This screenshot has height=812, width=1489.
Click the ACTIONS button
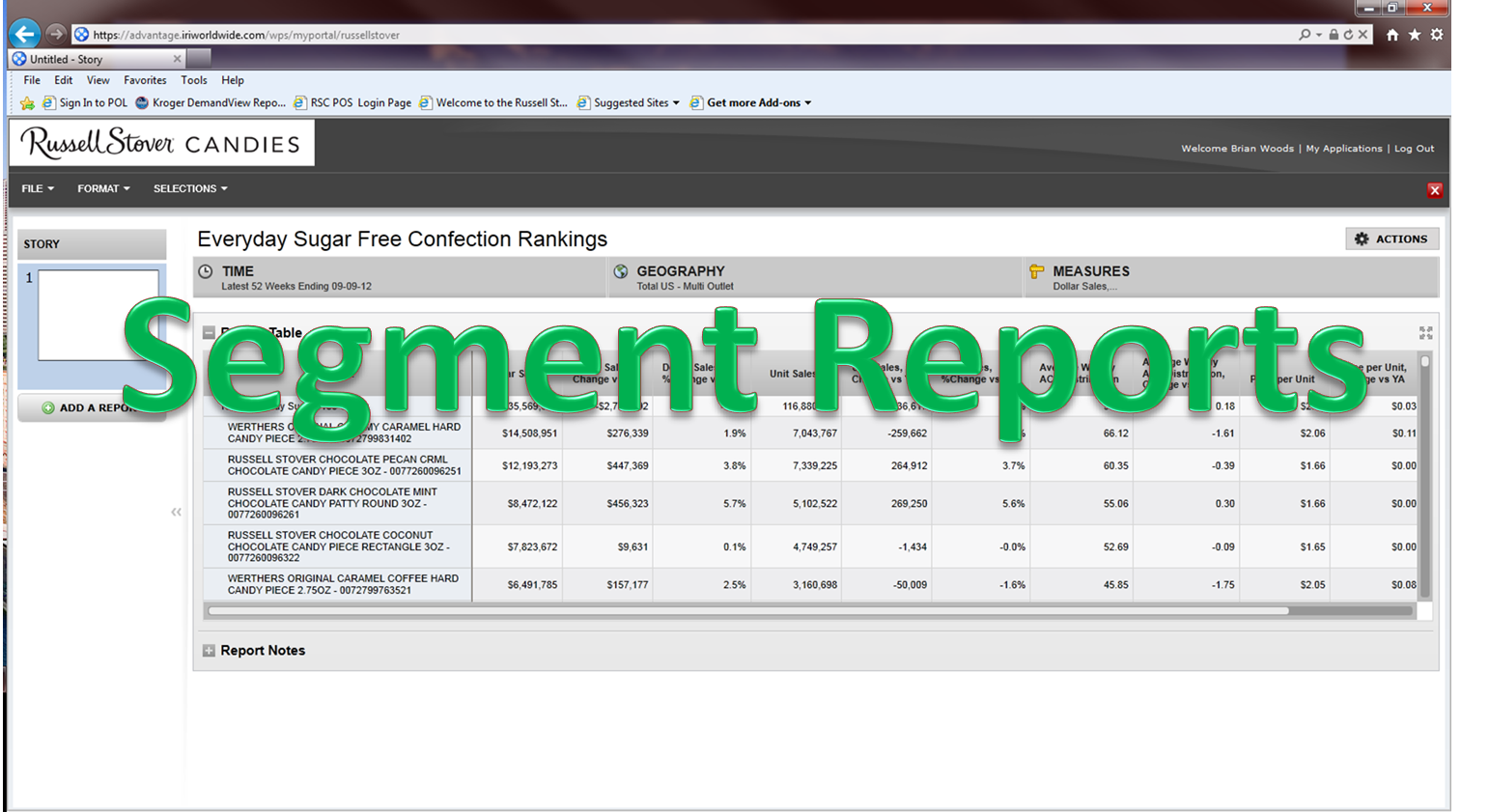tap(1391, 238)
